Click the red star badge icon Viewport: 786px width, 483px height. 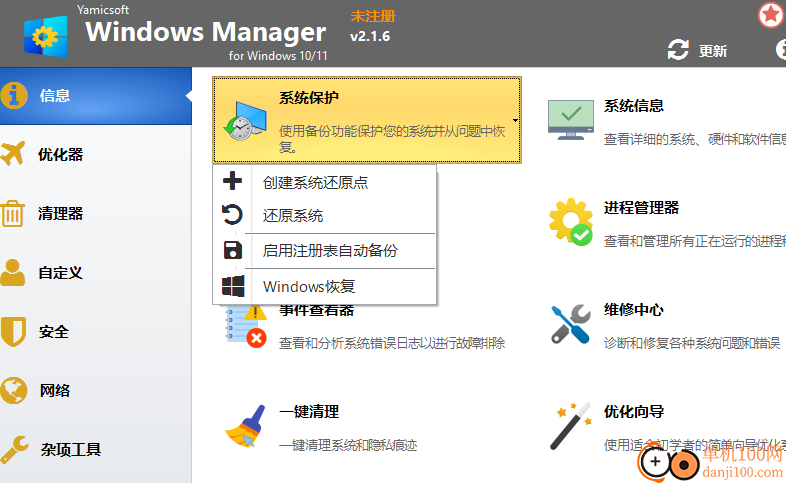click(771, 15)
